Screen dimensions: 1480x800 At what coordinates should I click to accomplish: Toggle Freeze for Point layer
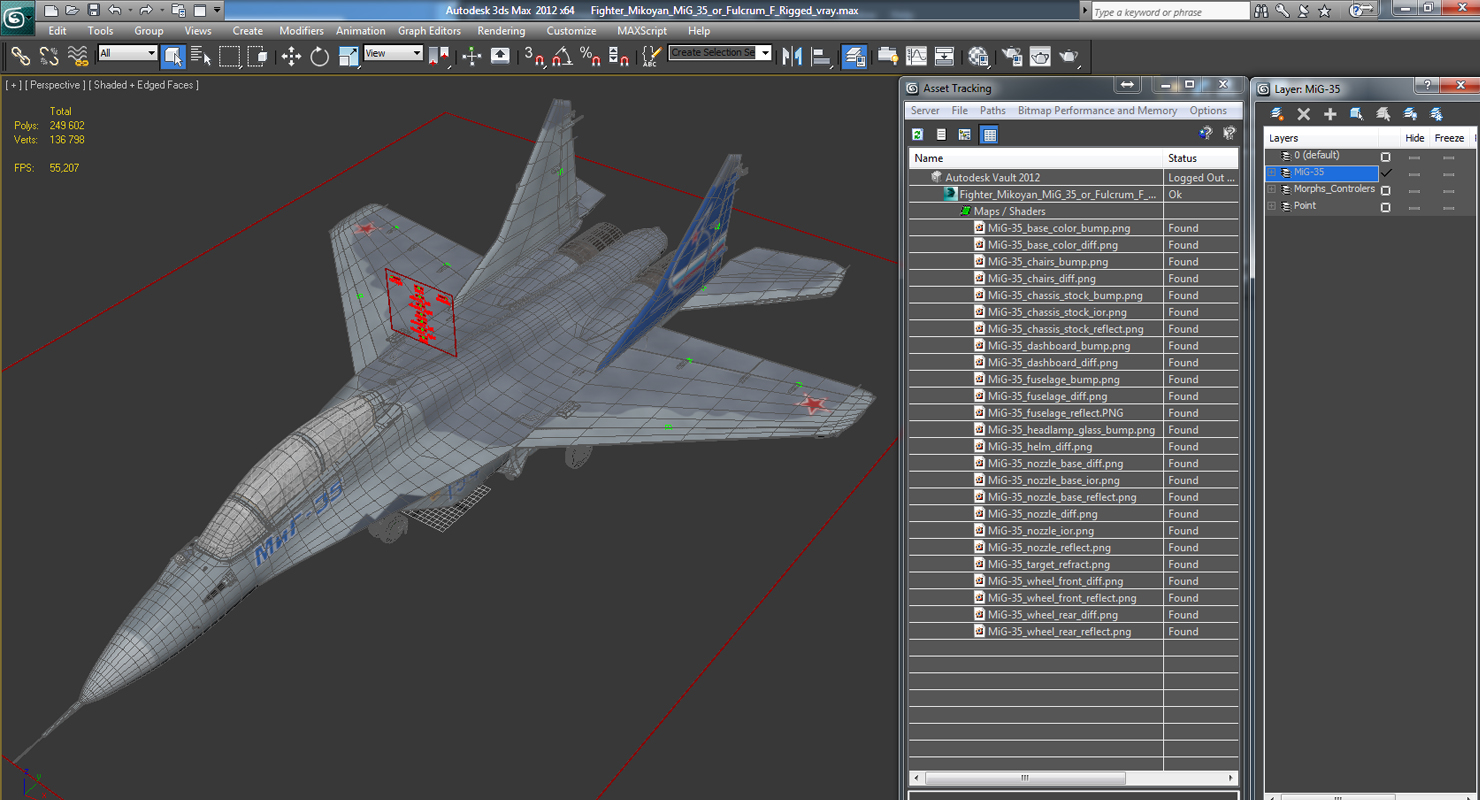(x=1448, y=208)
